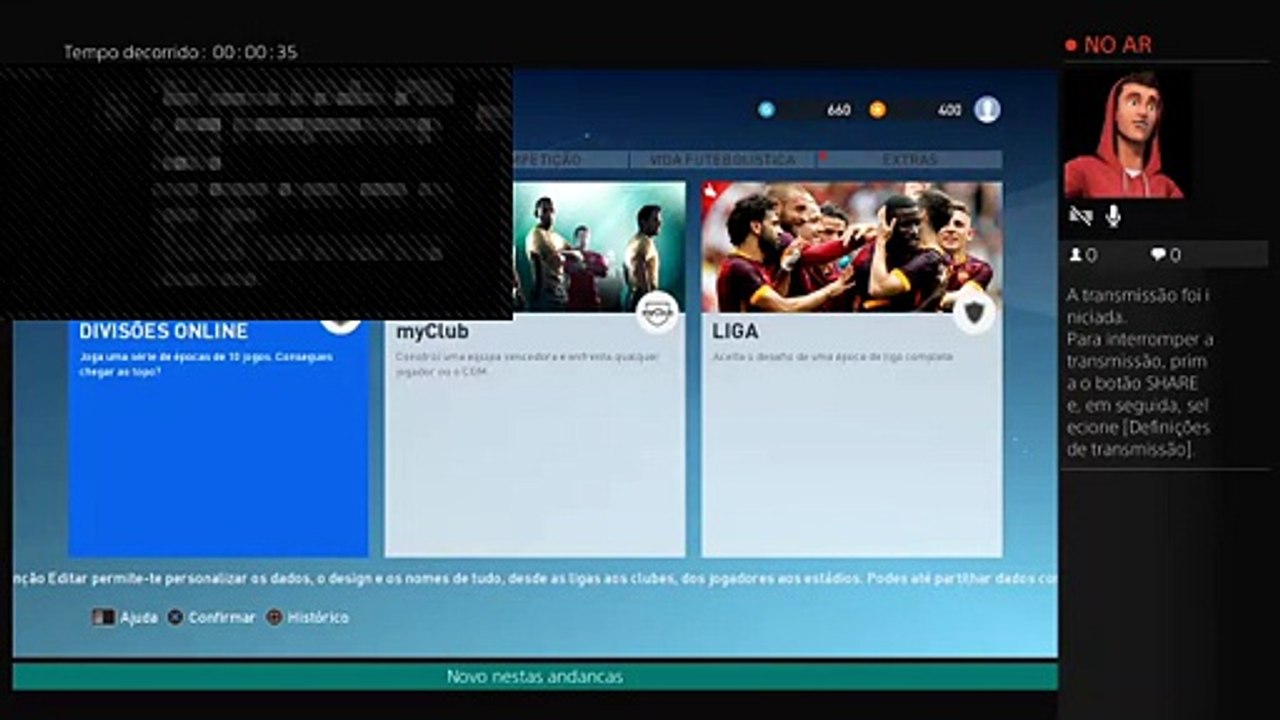The width and height of the screenshot is (1280, 720).
Task: Click the 'Novo nestas andancas' green banner
Action: click(x=535, y=677)
